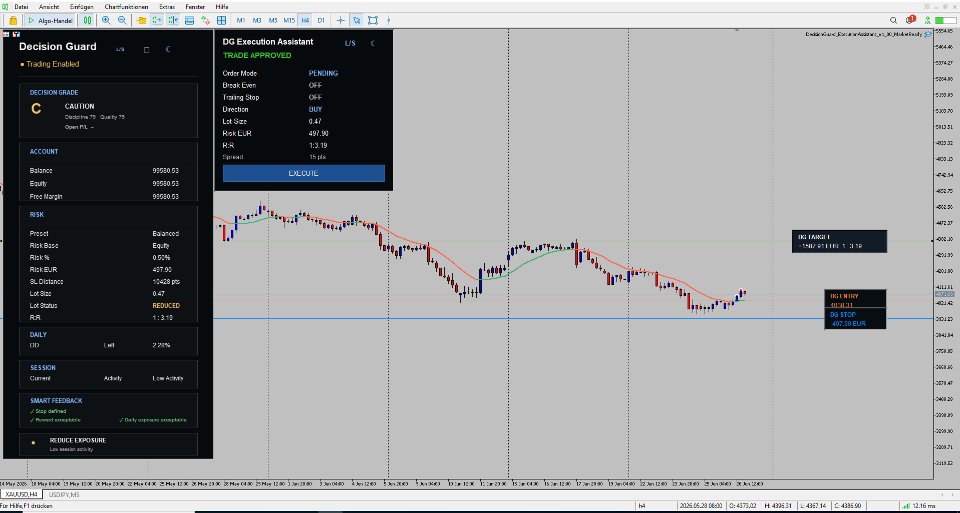Open the Hilfe menu
The height and width of the screenshot is (513, 960).
[x=222, y=7]
